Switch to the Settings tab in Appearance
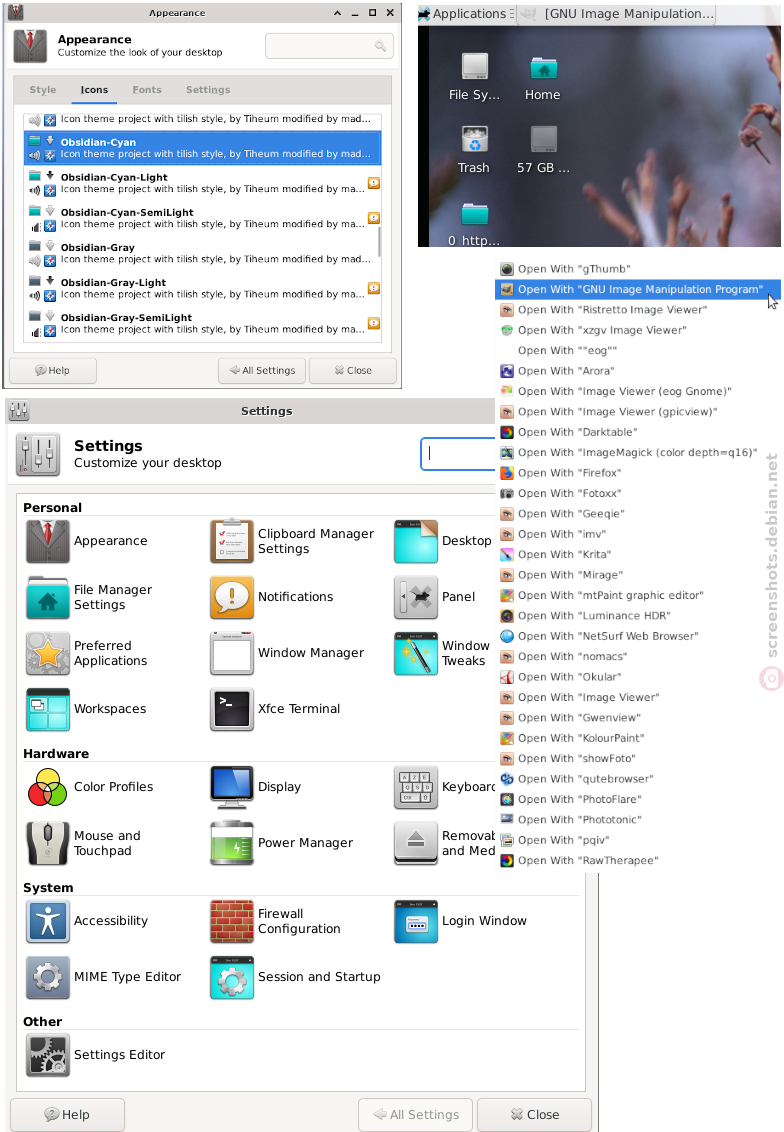The height and width of the screenshot is (1132, 784). click(x=208, y=90)
